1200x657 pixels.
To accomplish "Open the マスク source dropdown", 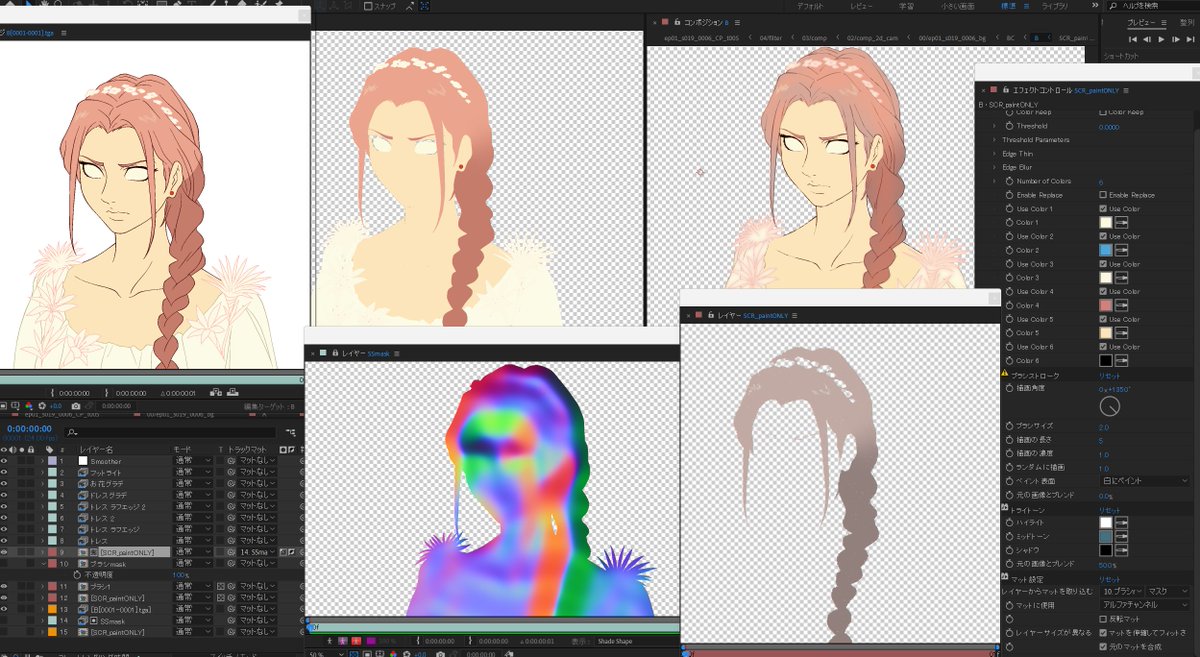I will (1169, 591).
